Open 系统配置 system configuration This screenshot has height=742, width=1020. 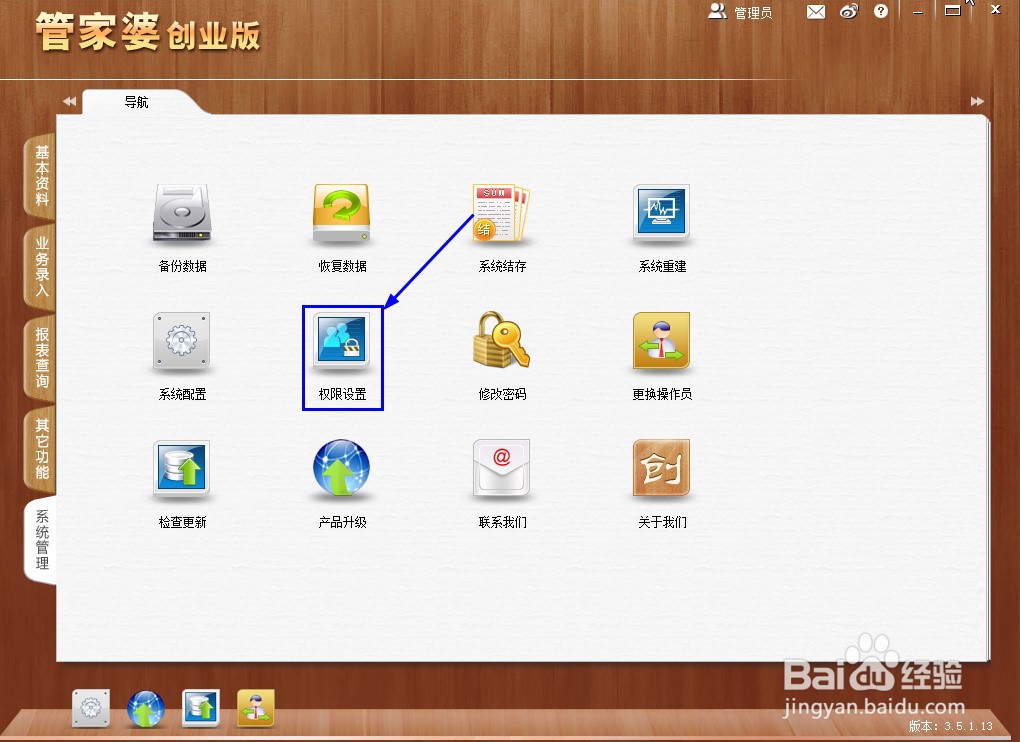tap(181, 340)
